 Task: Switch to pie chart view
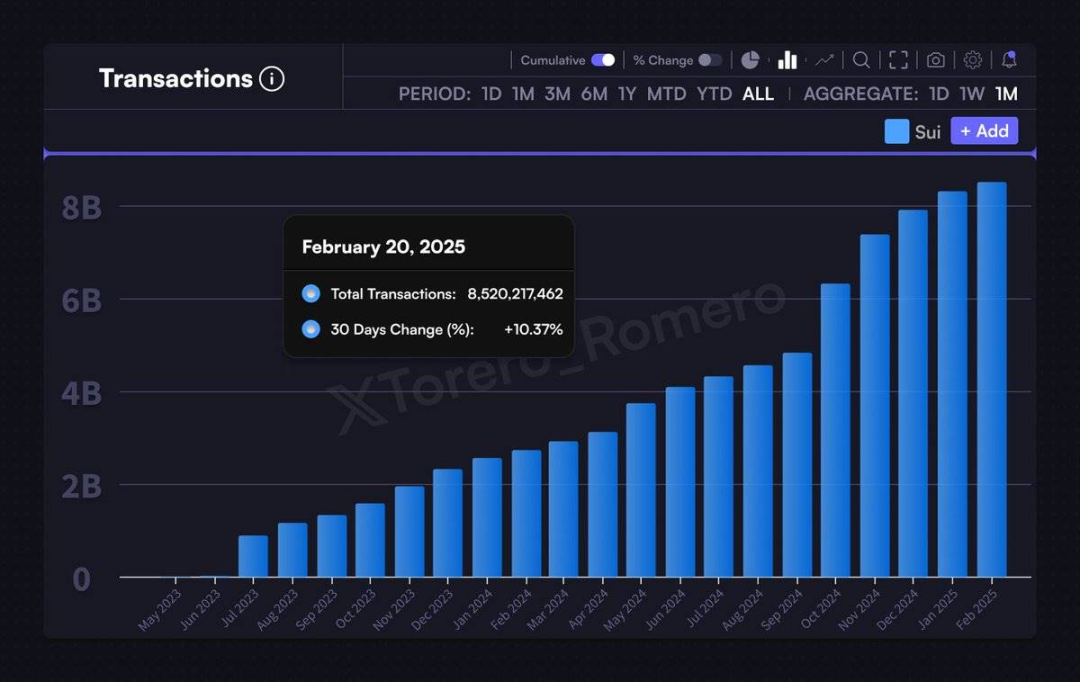coord(750,60)
